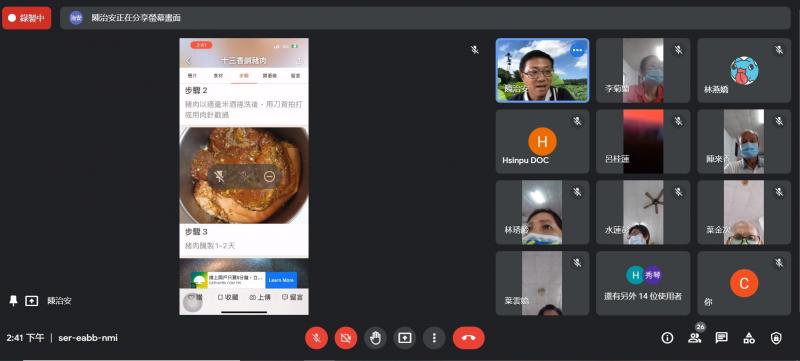800x361 pixels.
Task: Switch to the 食材 tab in recipe app
Action: 218,75
